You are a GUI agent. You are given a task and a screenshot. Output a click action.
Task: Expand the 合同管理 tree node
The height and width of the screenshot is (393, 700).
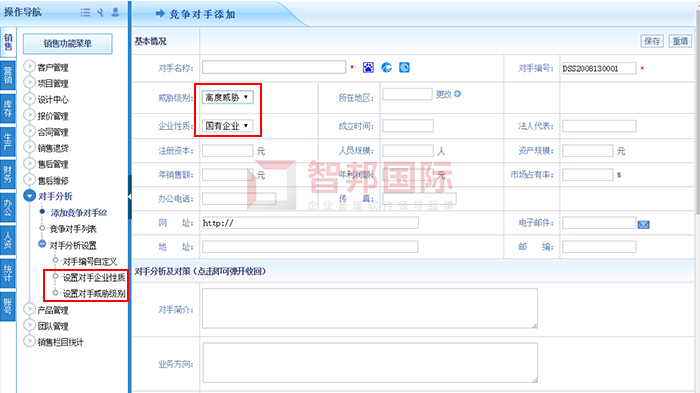point(29,131)
